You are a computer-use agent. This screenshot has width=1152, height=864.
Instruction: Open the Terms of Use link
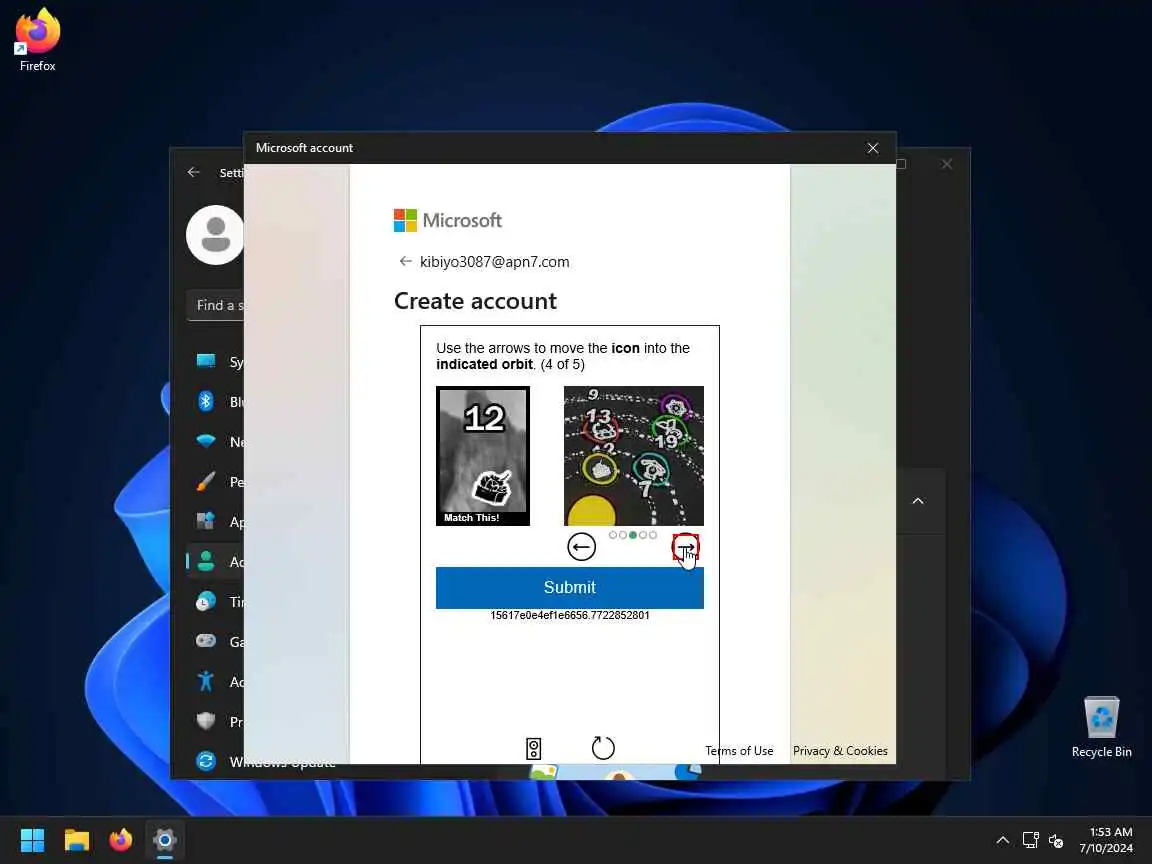(x=739, y=751)
